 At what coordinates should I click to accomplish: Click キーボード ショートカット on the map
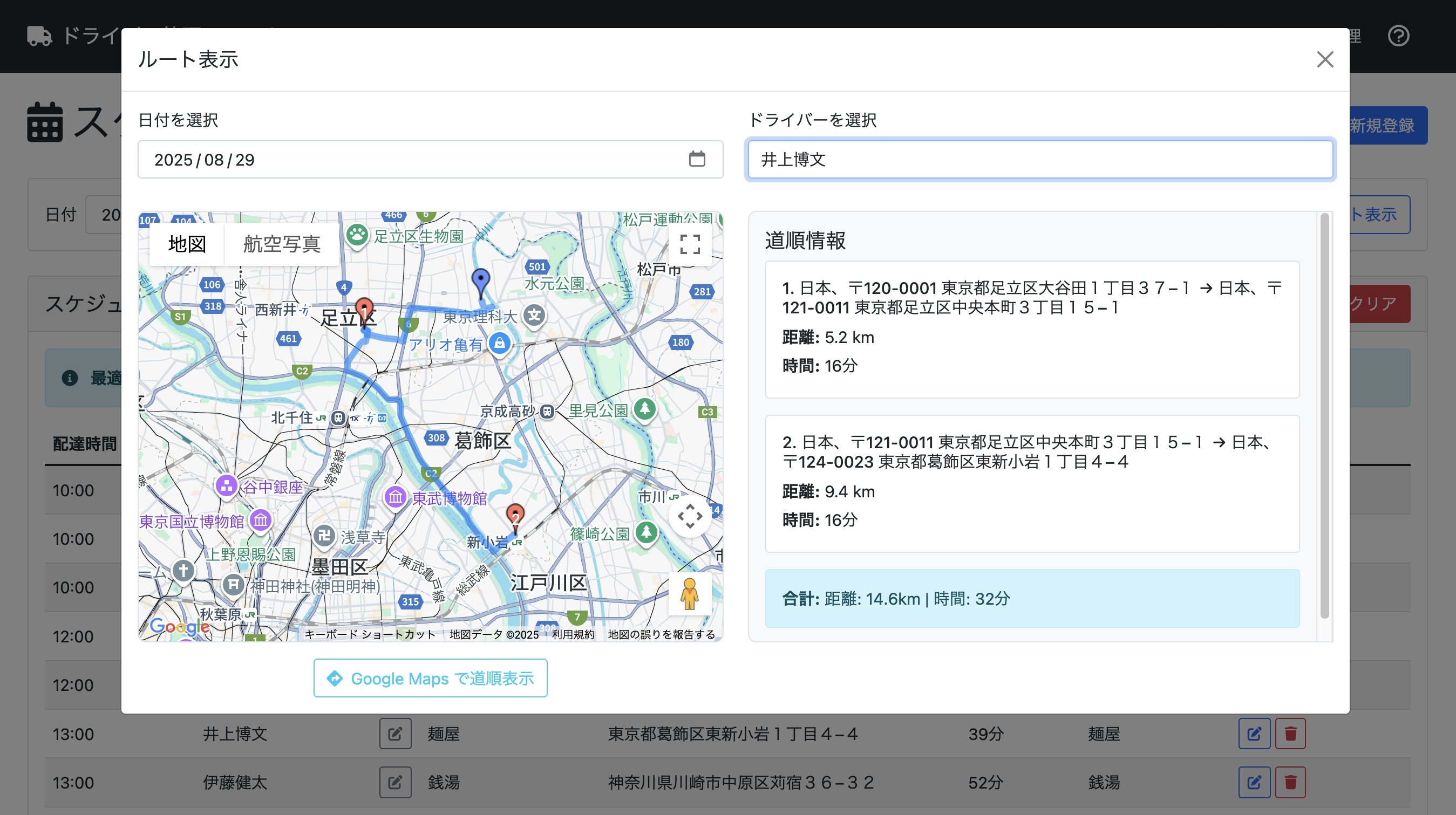[x=370, y=634]
